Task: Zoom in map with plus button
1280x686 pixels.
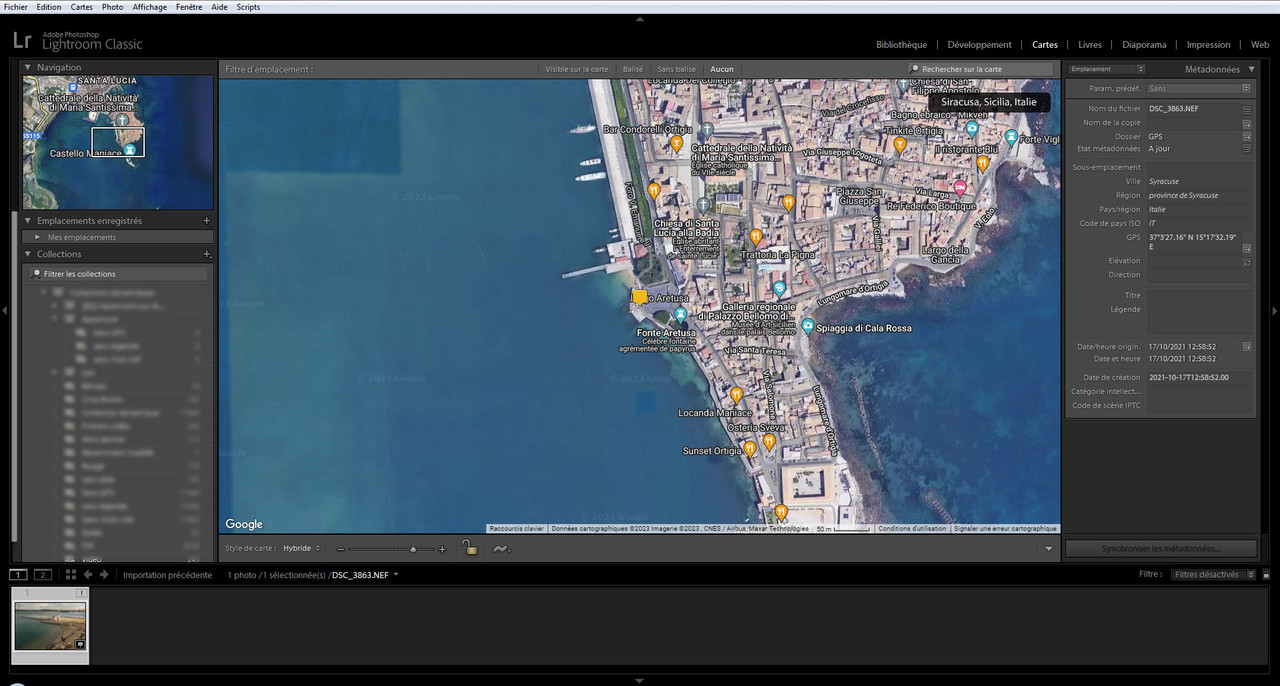Action: pos(442,549)
